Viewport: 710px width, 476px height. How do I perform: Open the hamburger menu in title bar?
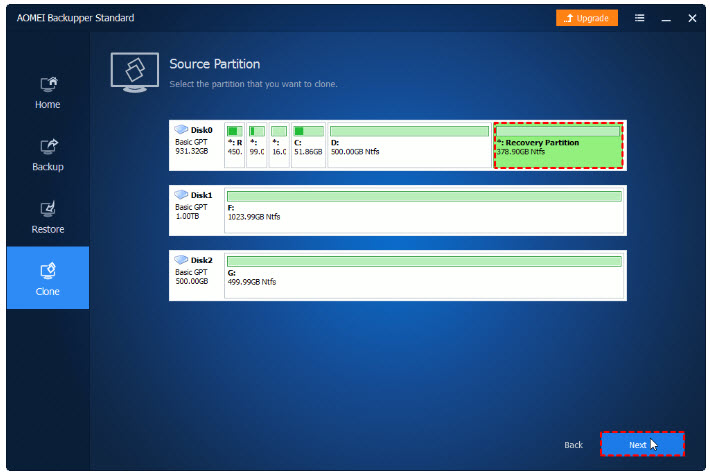tap(639, 18)
